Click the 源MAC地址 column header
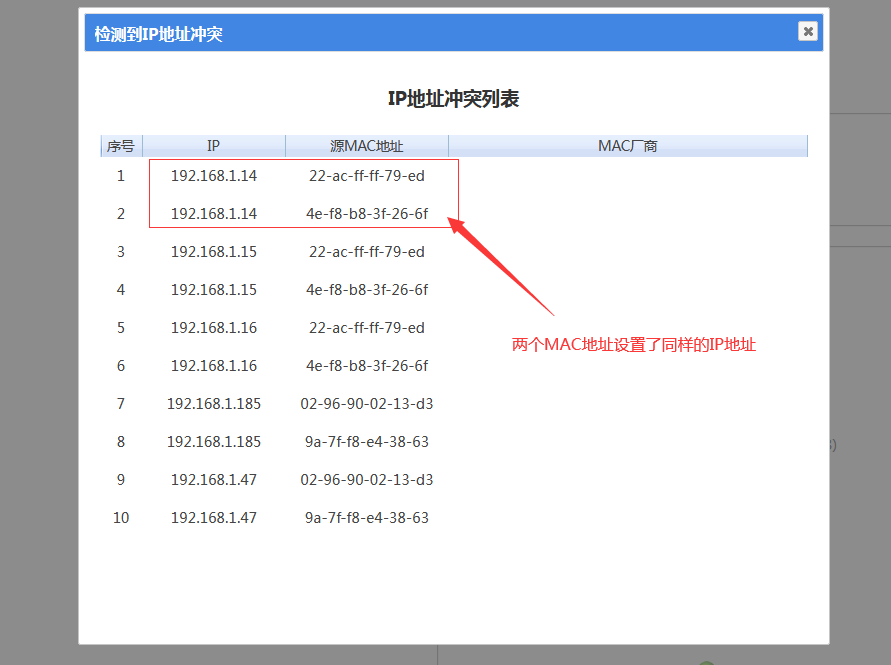 (366, 146)
